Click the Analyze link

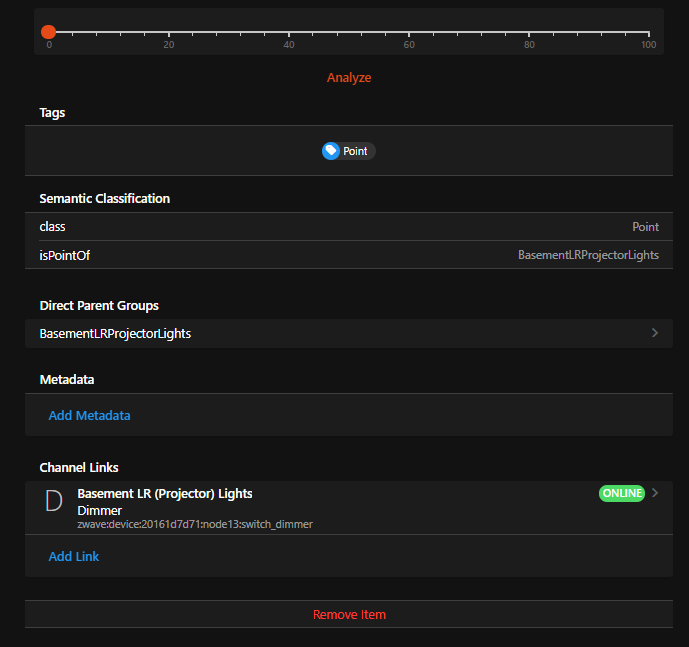point(349,77)
